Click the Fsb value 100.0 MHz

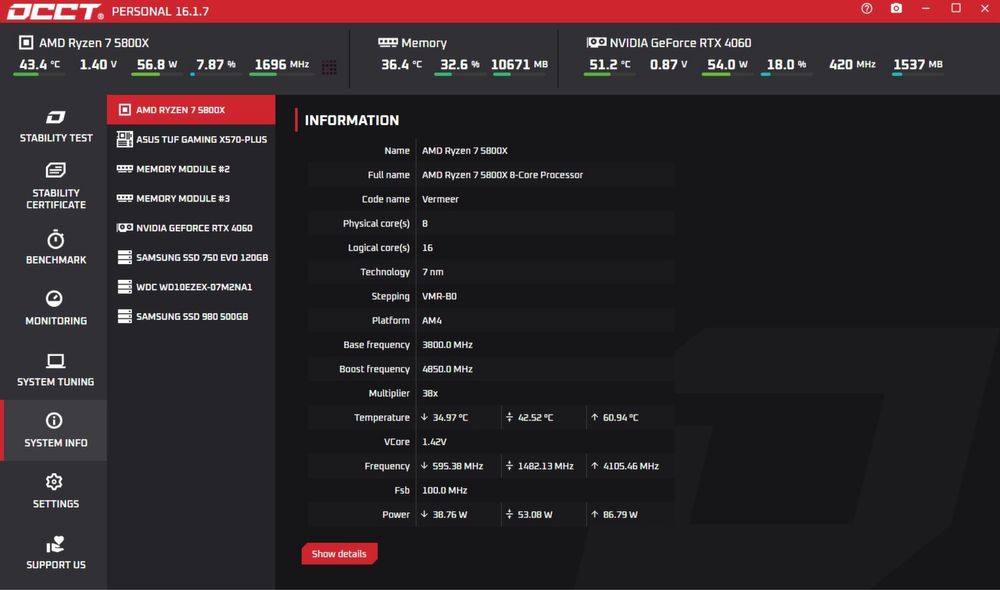coord(445,490)
